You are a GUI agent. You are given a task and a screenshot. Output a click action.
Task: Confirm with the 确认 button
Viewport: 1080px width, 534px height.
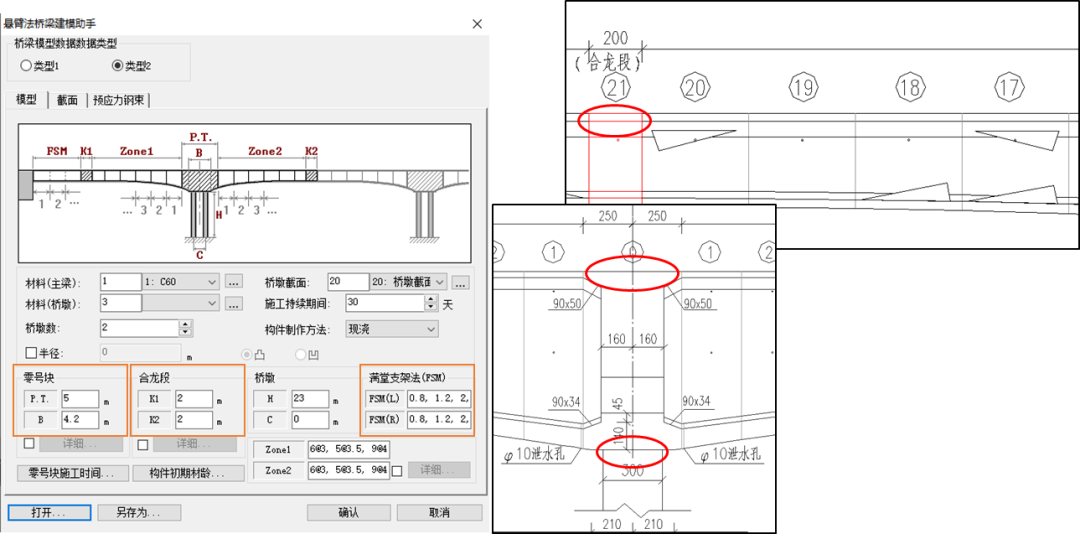pos(349,513)
